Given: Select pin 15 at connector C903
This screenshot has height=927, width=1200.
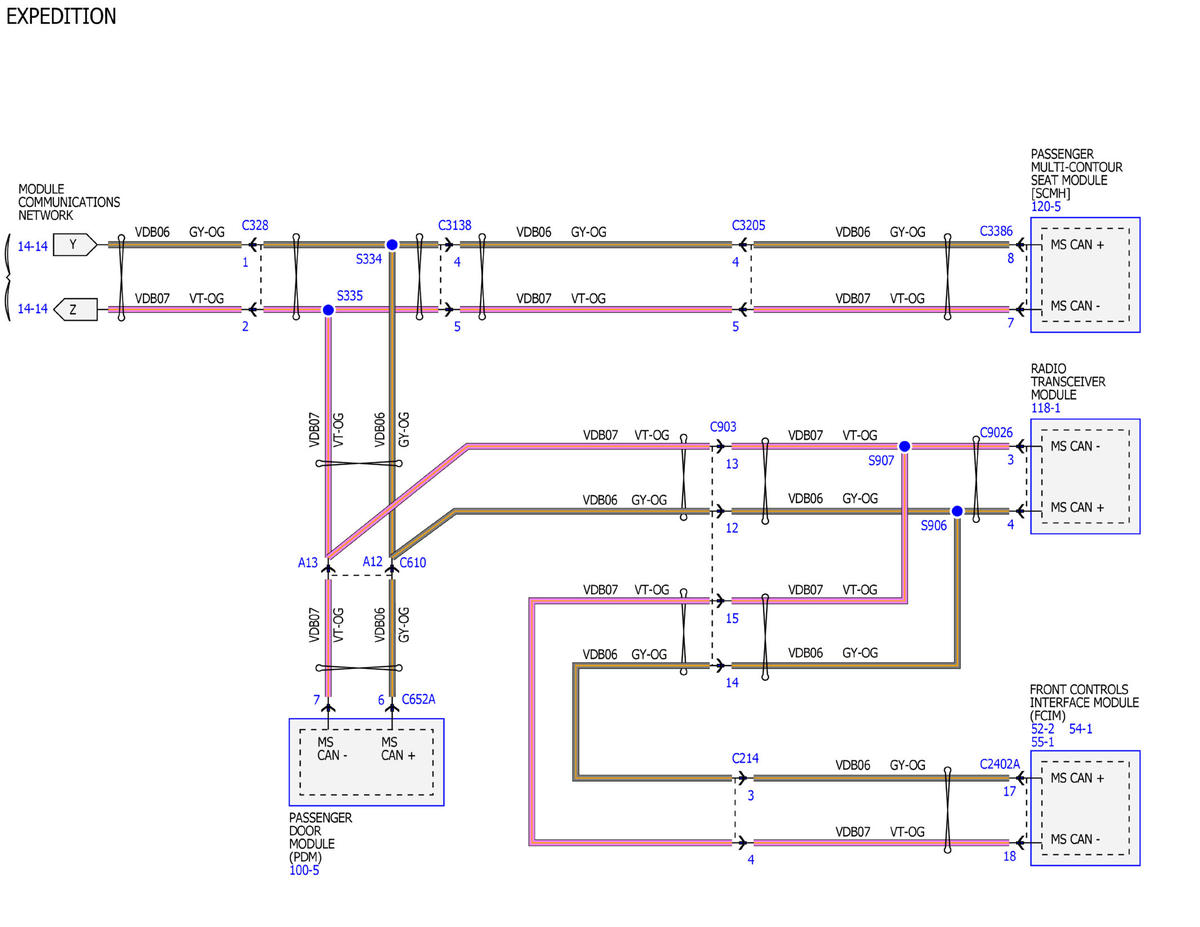Looking at the screenshot, I should pyautogui.click(x=732, y=619).
